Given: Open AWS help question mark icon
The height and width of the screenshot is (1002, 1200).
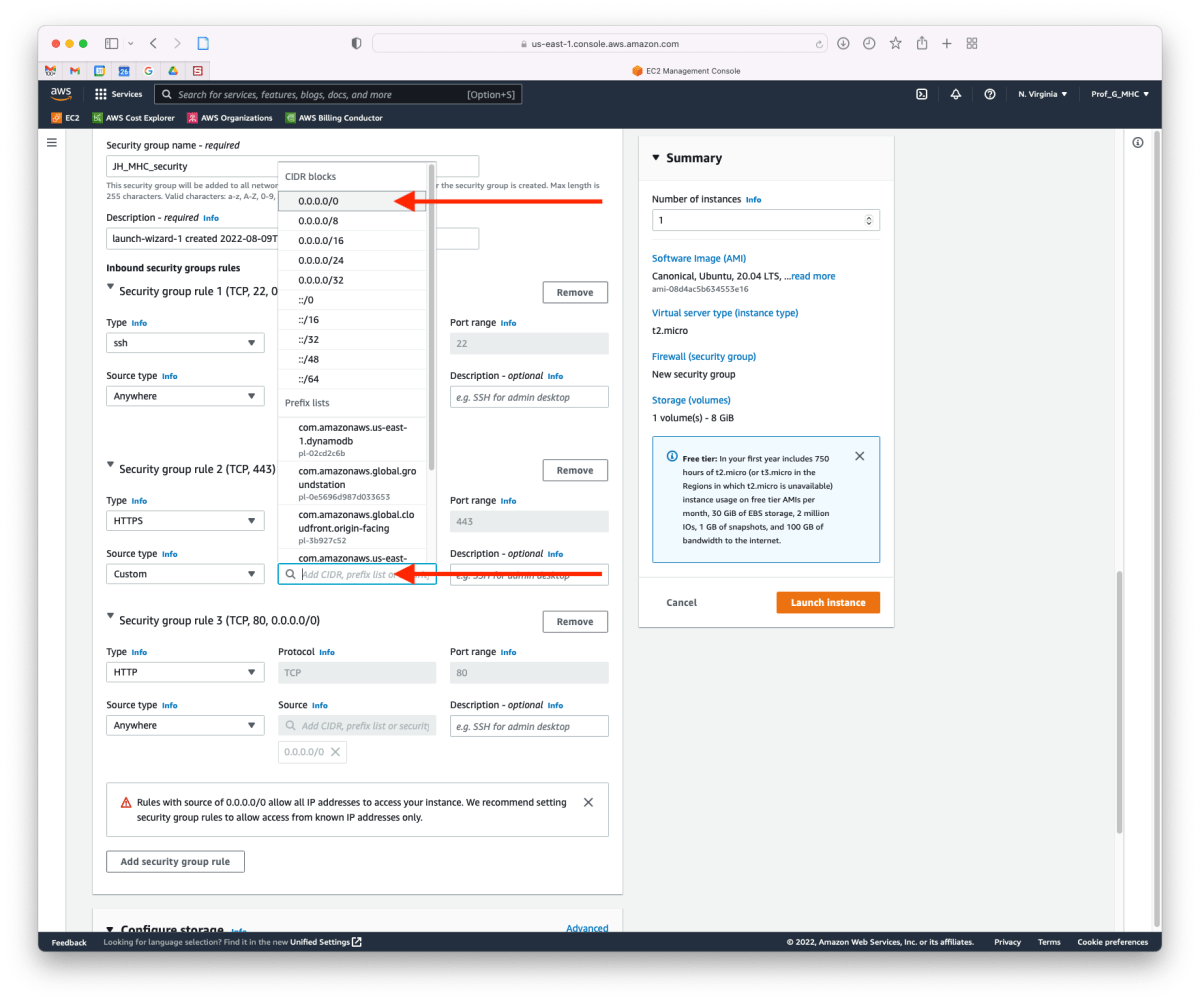Looking at the screenshot, I should point(990,94).
